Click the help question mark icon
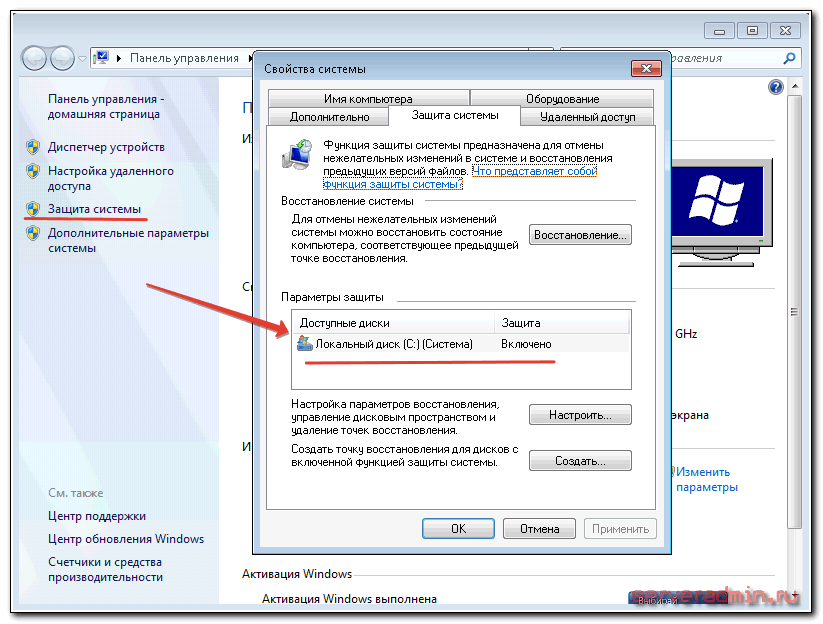 tap(775, 88)
